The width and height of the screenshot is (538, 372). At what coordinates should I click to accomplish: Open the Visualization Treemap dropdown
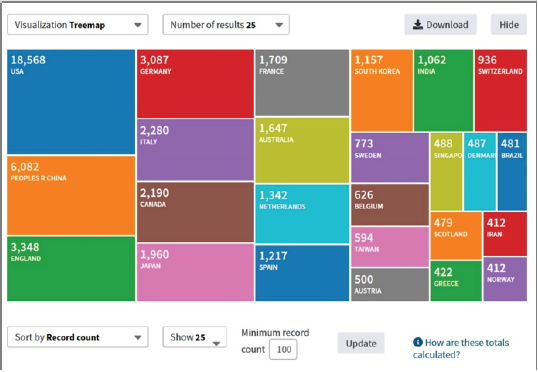coord(78,25)
